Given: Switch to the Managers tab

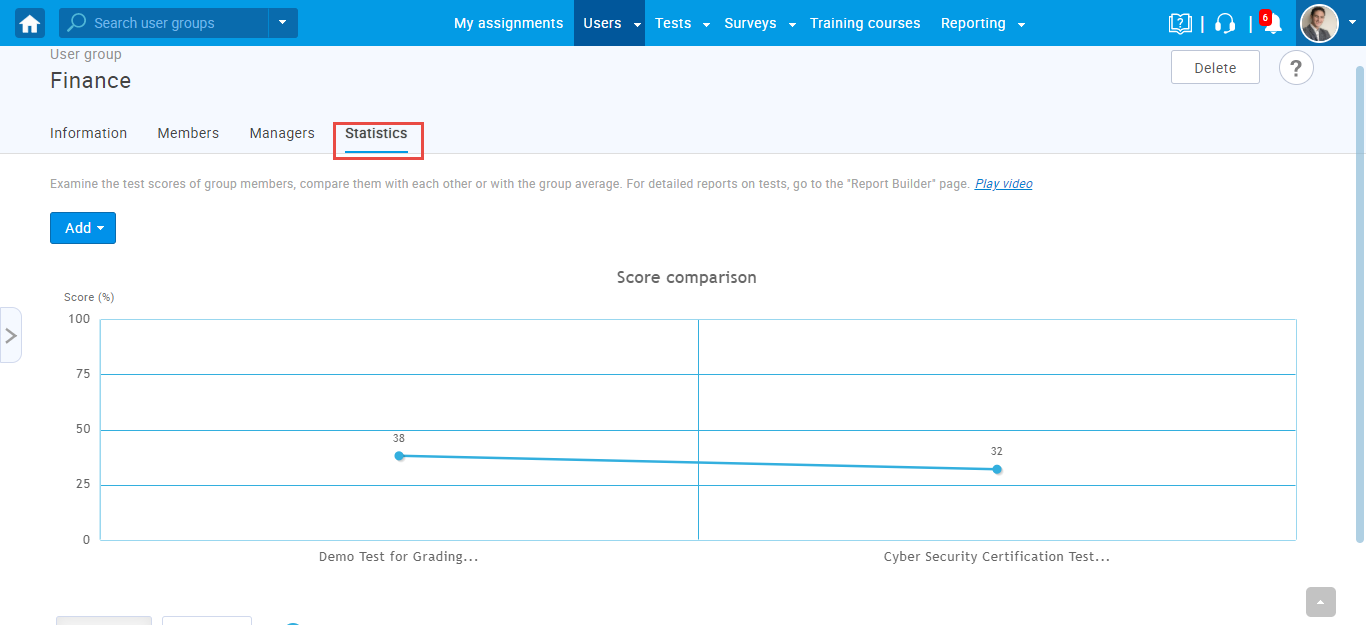Looking at the screenshot, I should pyautogui.click(x=282, y=133).
